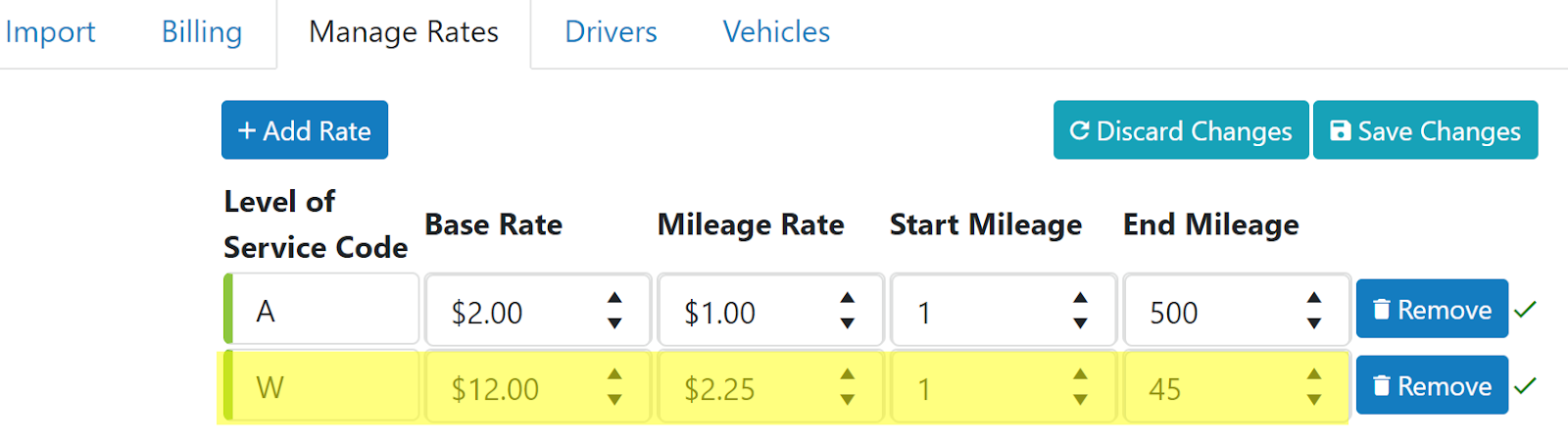Open the Vehicles tab

pos(776,32)
